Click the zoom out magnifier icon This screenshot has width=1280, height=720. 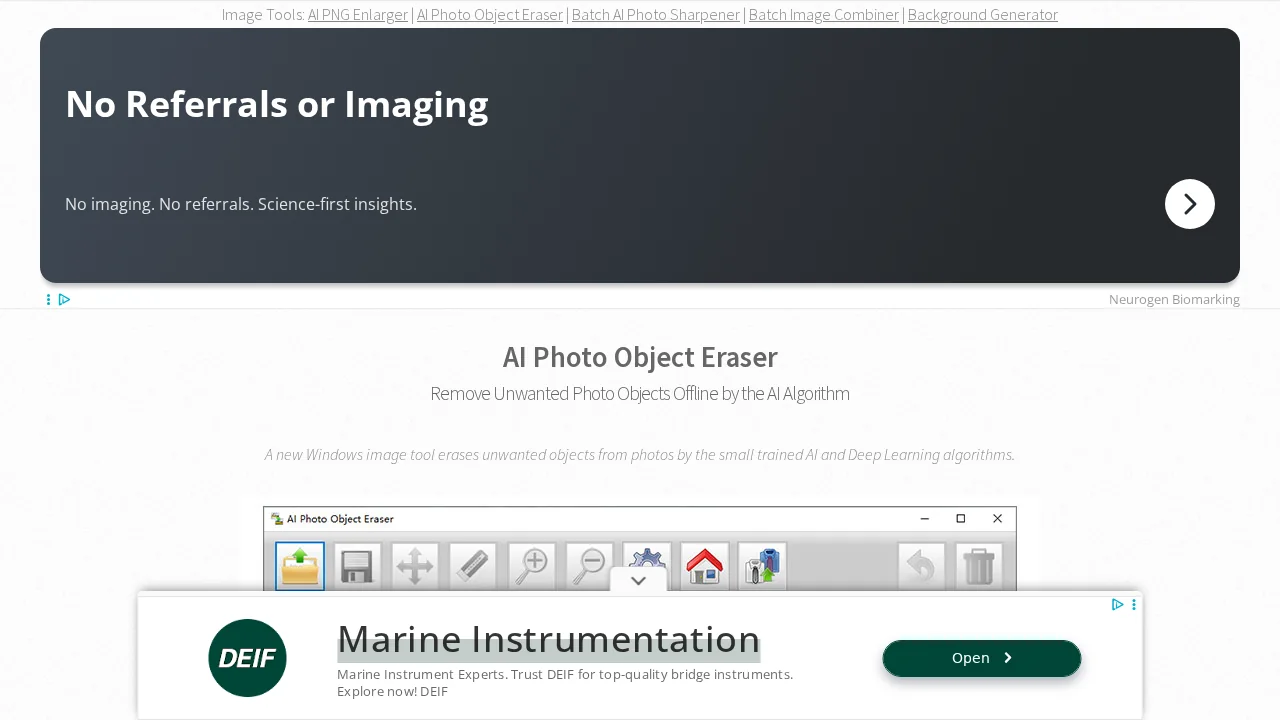[x=589, y=566]
